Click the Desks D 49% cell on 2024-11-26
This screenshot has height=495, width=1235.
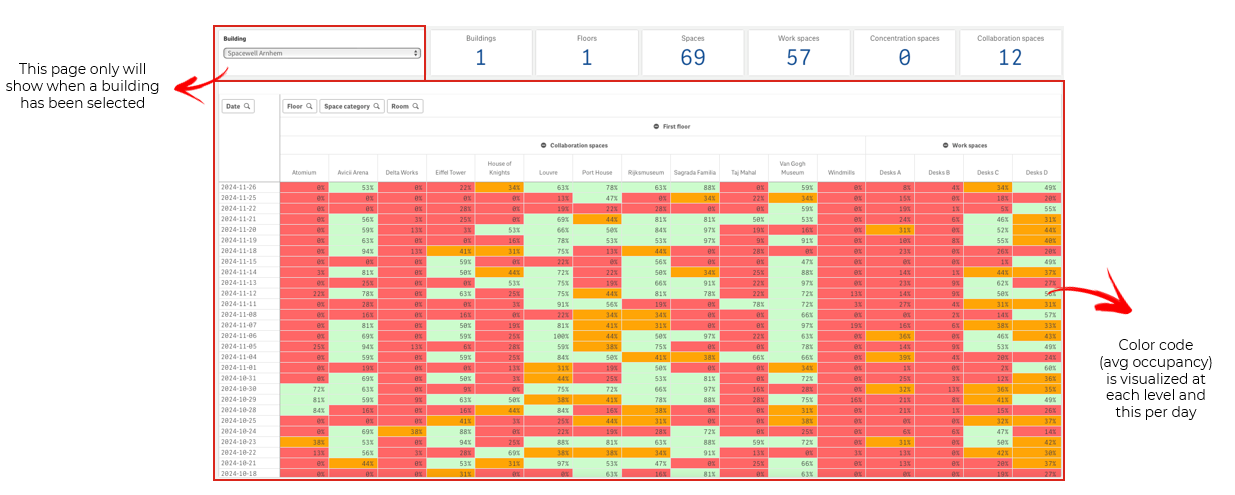pyautogui.click(x=1036, y=187)
